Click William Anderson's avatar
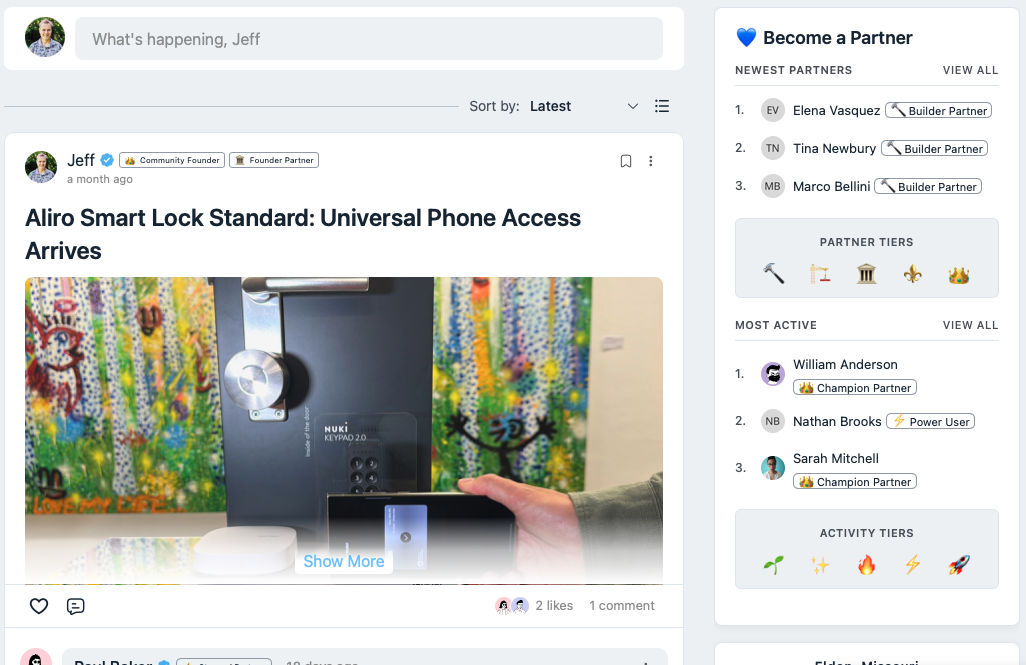 click(773, 374)
